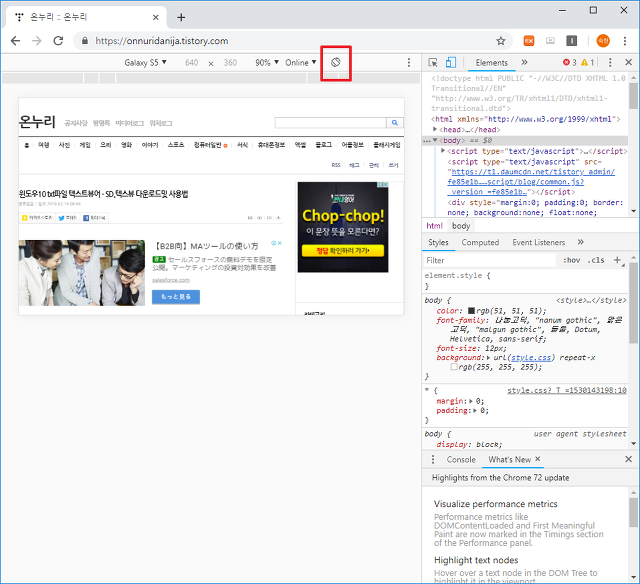Viewport: 640px width, 584px height.
Task: Toggle the device toolbar icon in DevTools
Action: click(451, 62)
